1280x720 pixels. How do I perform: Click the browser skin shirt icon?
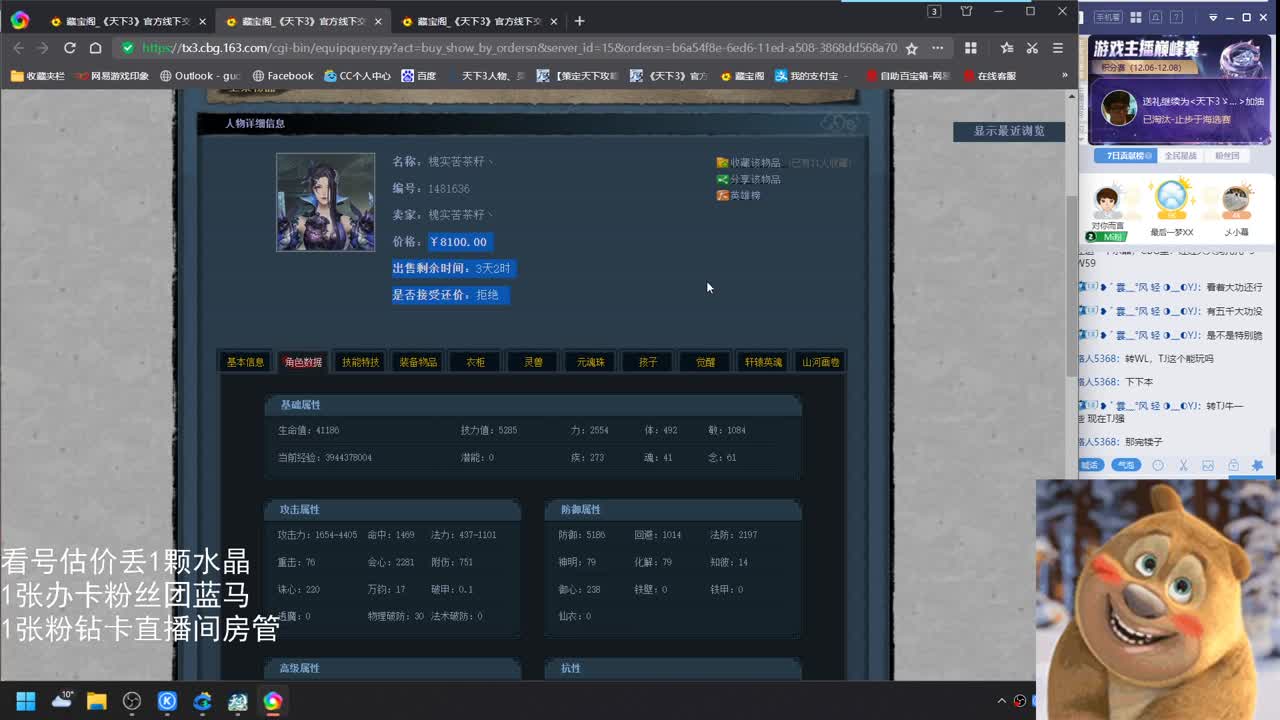pos(966,12)
